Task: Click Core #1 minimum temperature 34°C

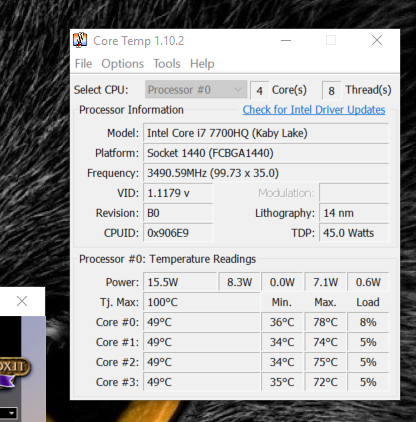Action: click(x=282, y=342)
